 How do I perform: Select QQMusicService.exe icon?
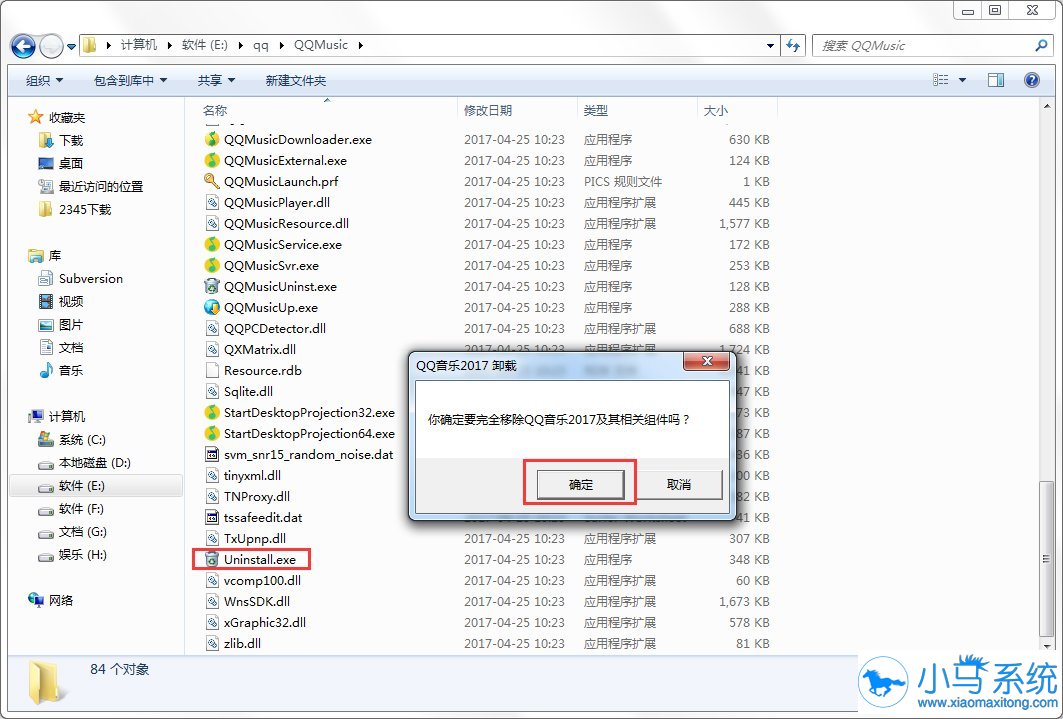pos(212,245)
